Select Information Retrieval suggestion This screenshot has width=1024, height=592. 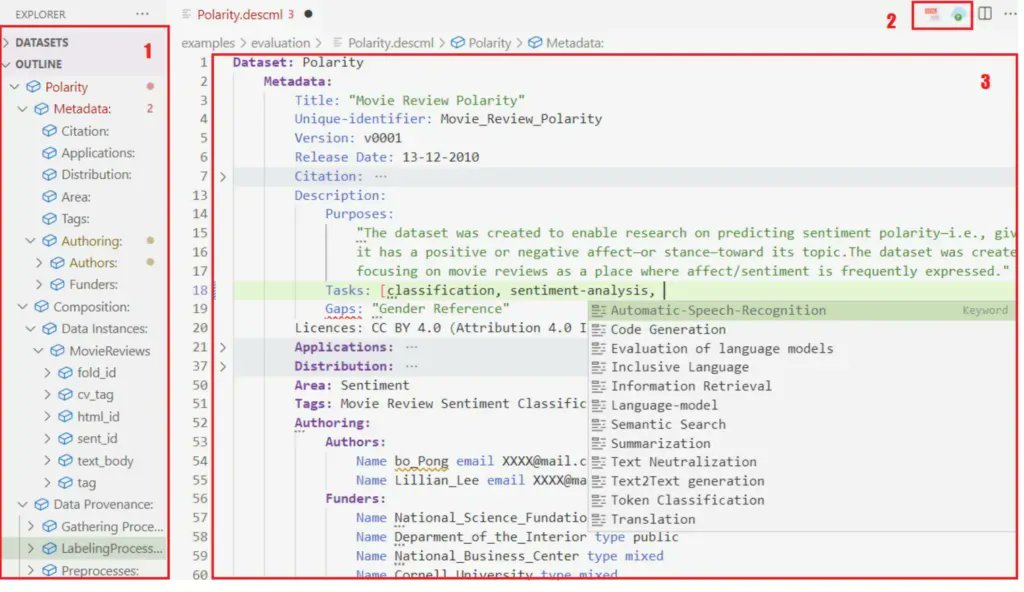pyautogui.click(x=801, y=386)
